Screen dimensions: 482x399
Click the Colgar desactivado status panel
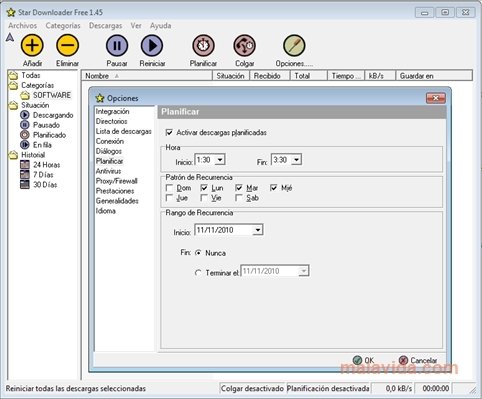(x=252, y=389)
